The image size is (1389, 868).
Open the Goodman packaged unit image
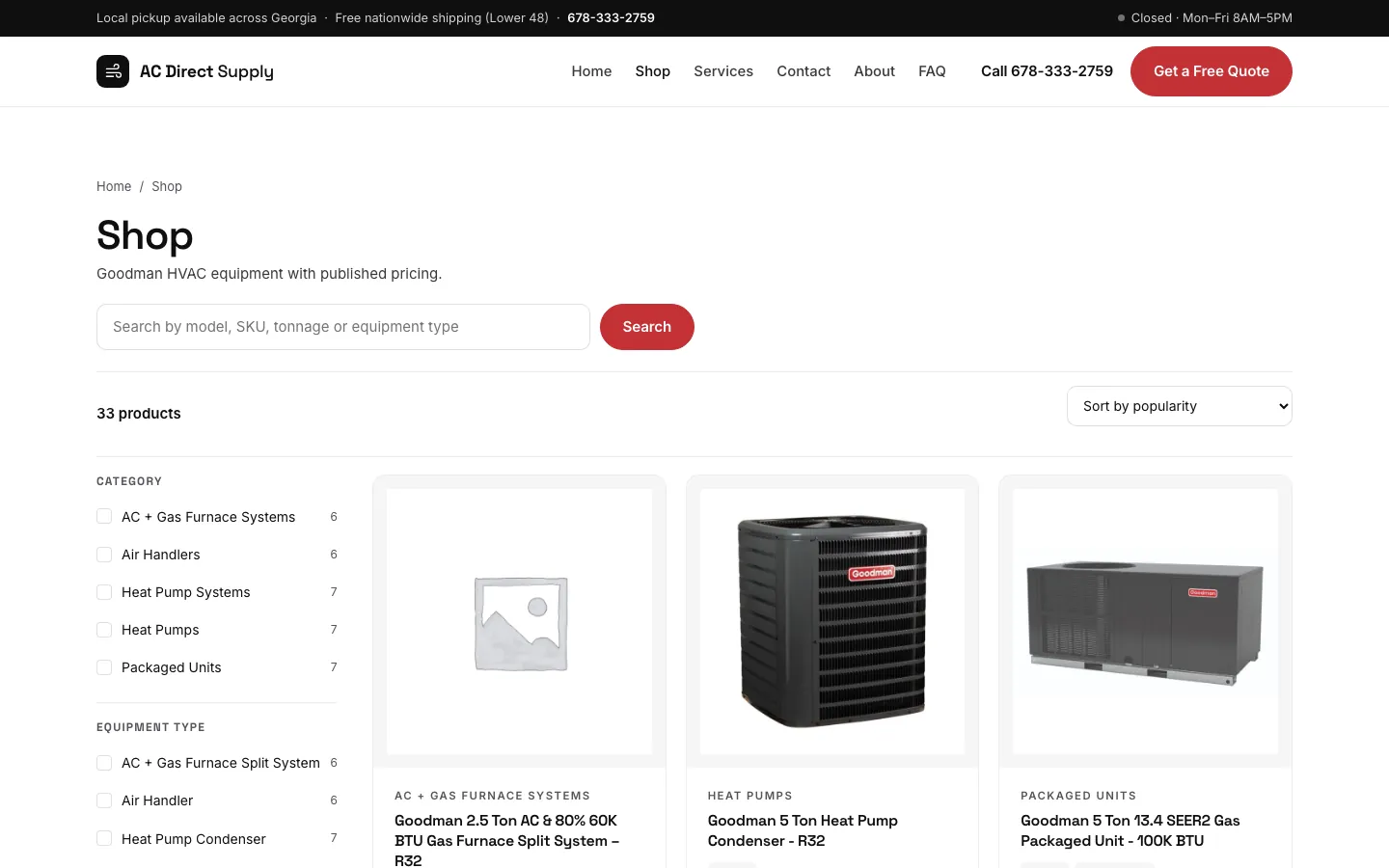(x=1146, y=622)
